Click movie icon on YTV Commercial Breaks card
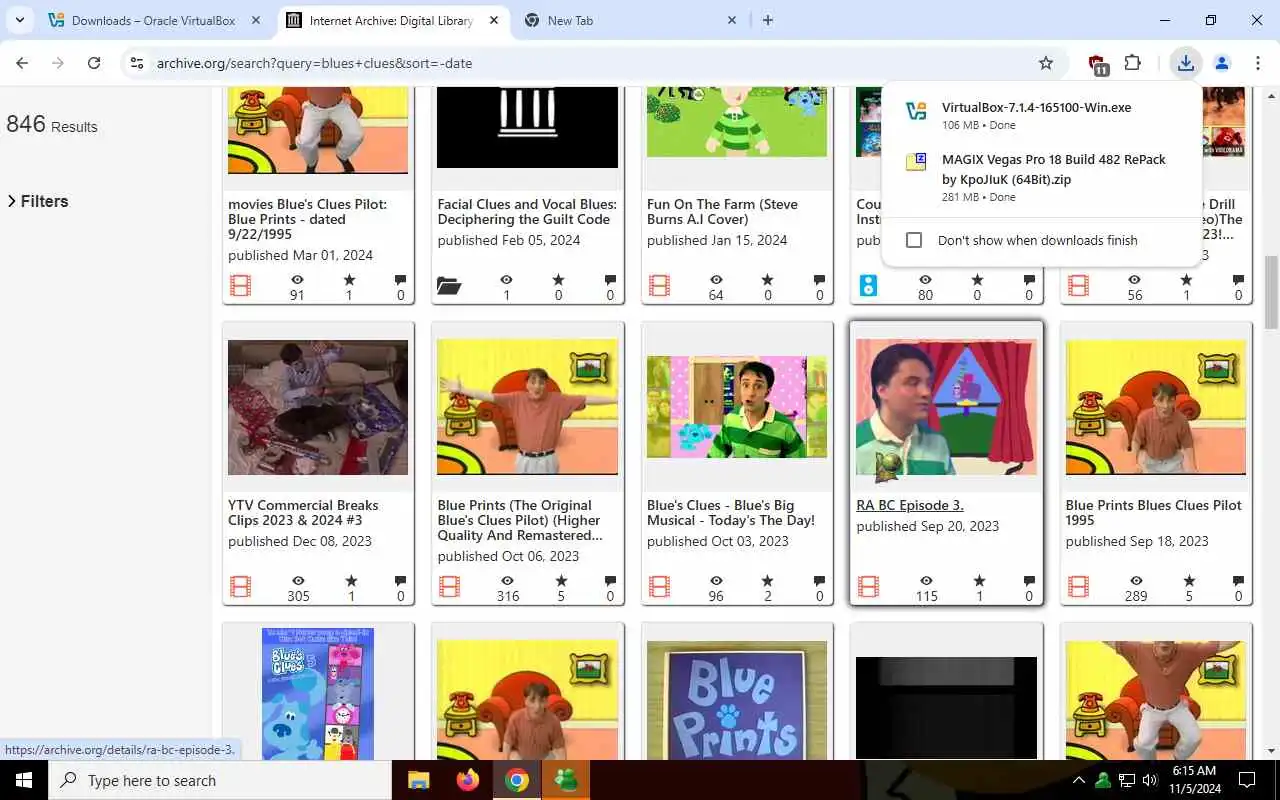The image size is (1280, 800). coord(240,587)
